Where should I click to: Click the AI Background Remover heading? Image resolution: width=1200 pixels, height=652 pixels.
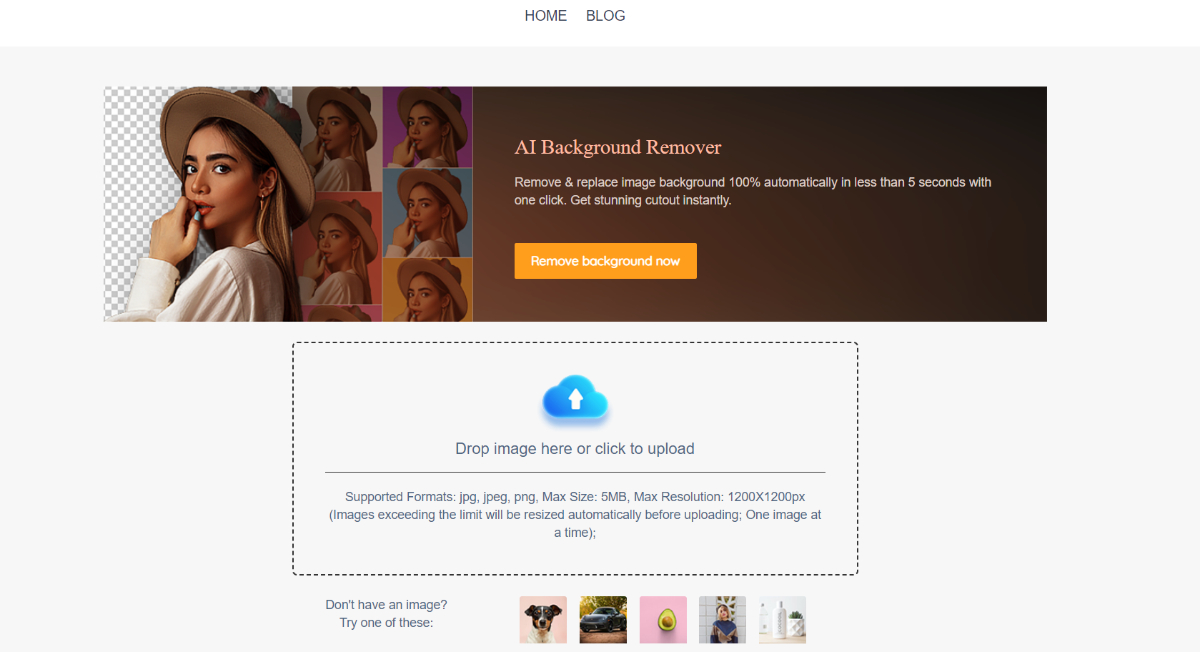click(618, 147)
